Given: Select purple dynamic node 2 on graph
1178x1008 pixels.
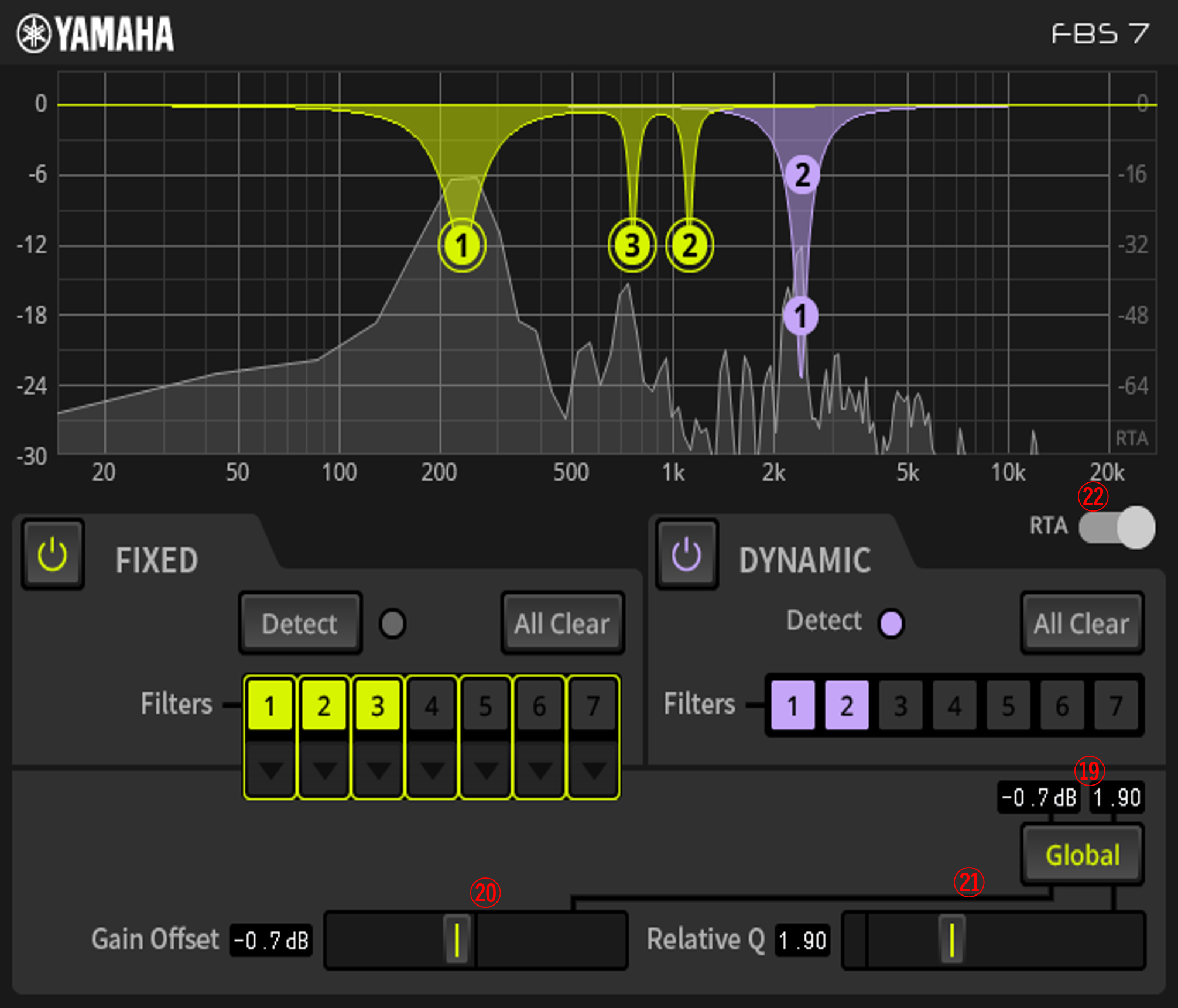Looking at the screenshot, I should pos(802,174).
